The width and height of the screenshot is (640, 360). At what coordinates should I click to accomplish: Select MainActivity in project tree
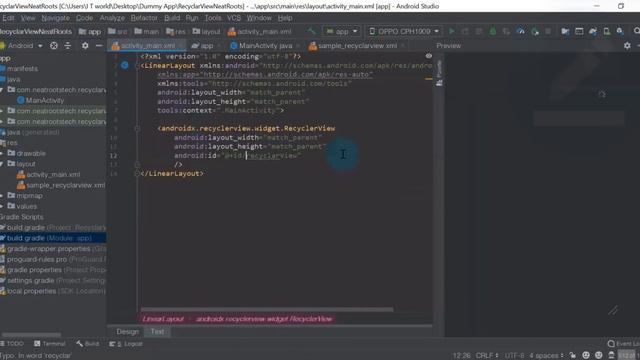[41, 100]
